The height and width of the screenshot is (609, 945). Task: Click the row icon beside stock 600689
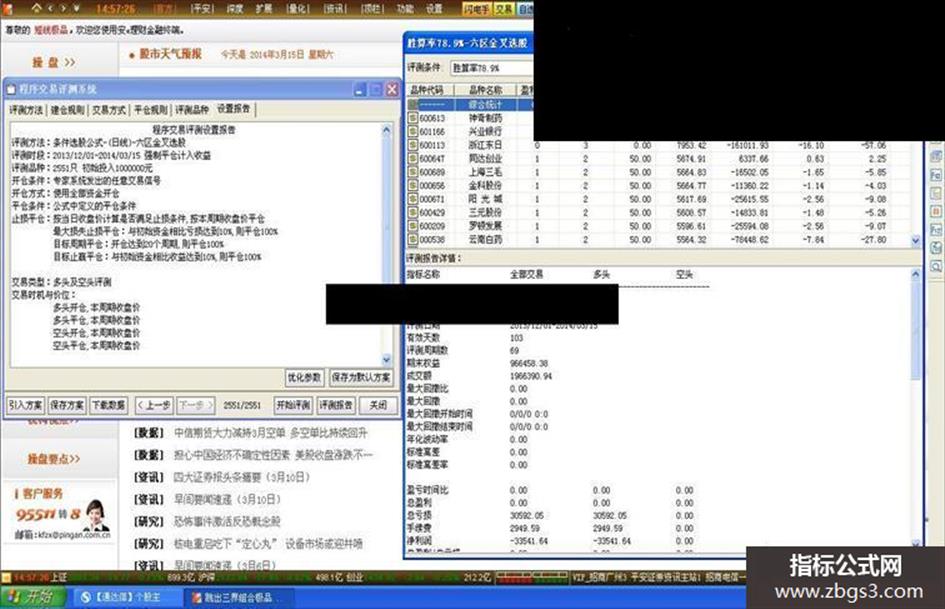(413, 172)
